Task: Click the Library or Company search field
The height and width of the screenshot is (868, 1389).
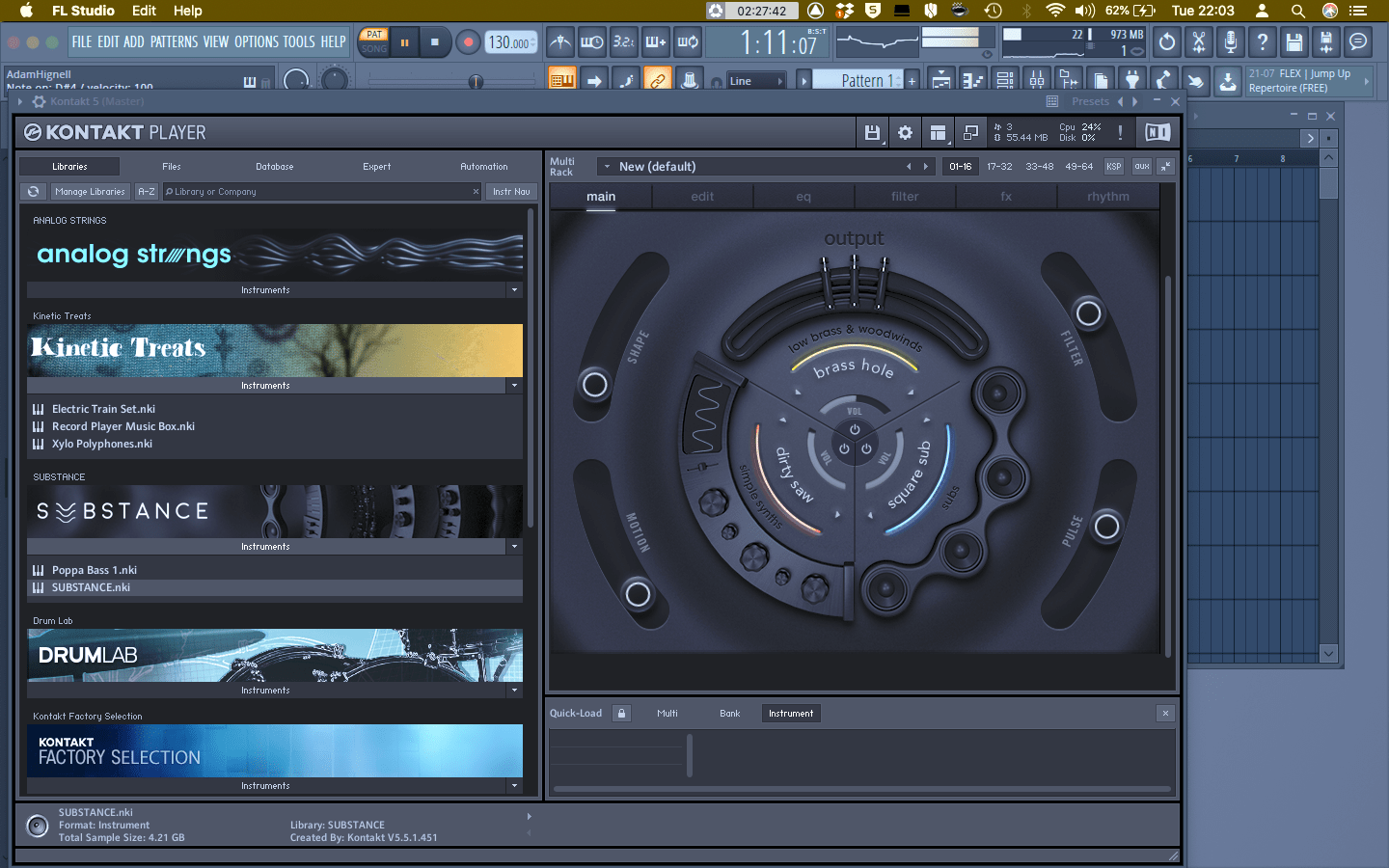Action: [x=322, y=192]
